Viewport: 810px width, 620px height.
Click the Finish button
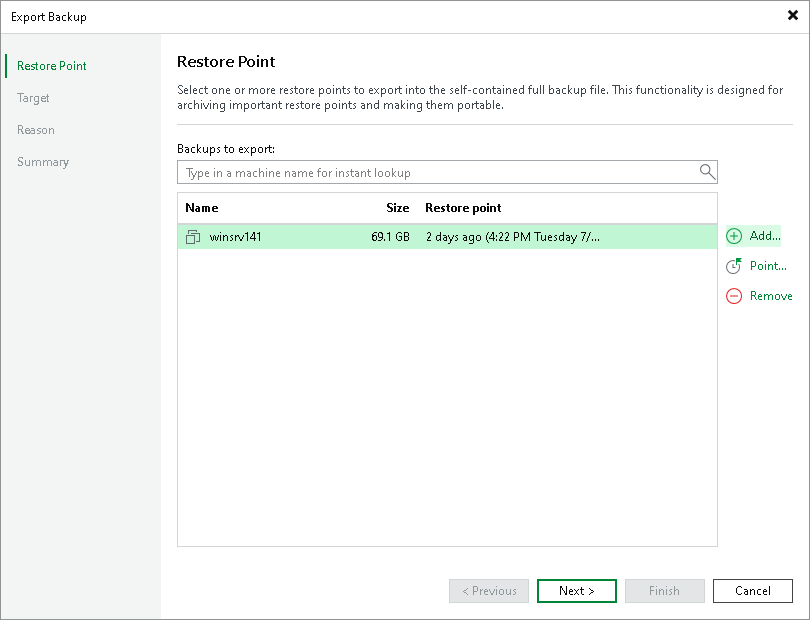click(x=664, y=591)
